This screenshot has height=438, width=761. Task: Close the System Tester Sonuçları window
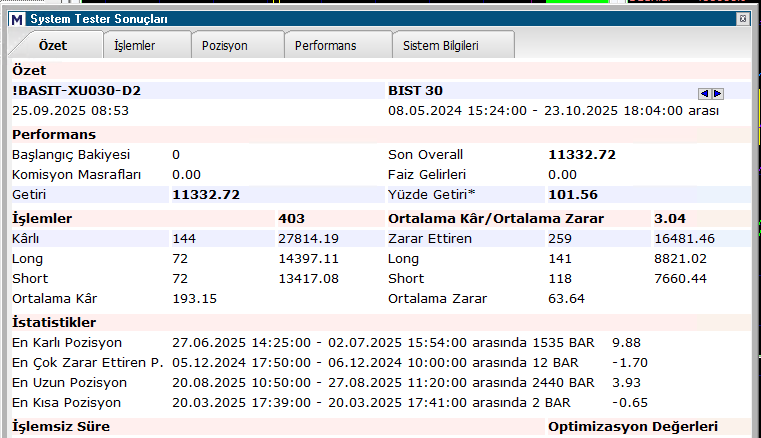click(743, 19)
